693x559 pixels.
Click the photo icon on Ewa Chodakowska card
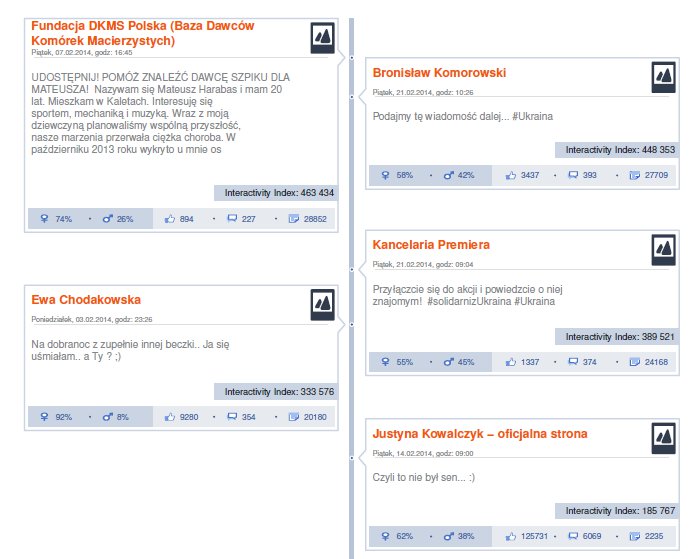[x=323, y=304]
